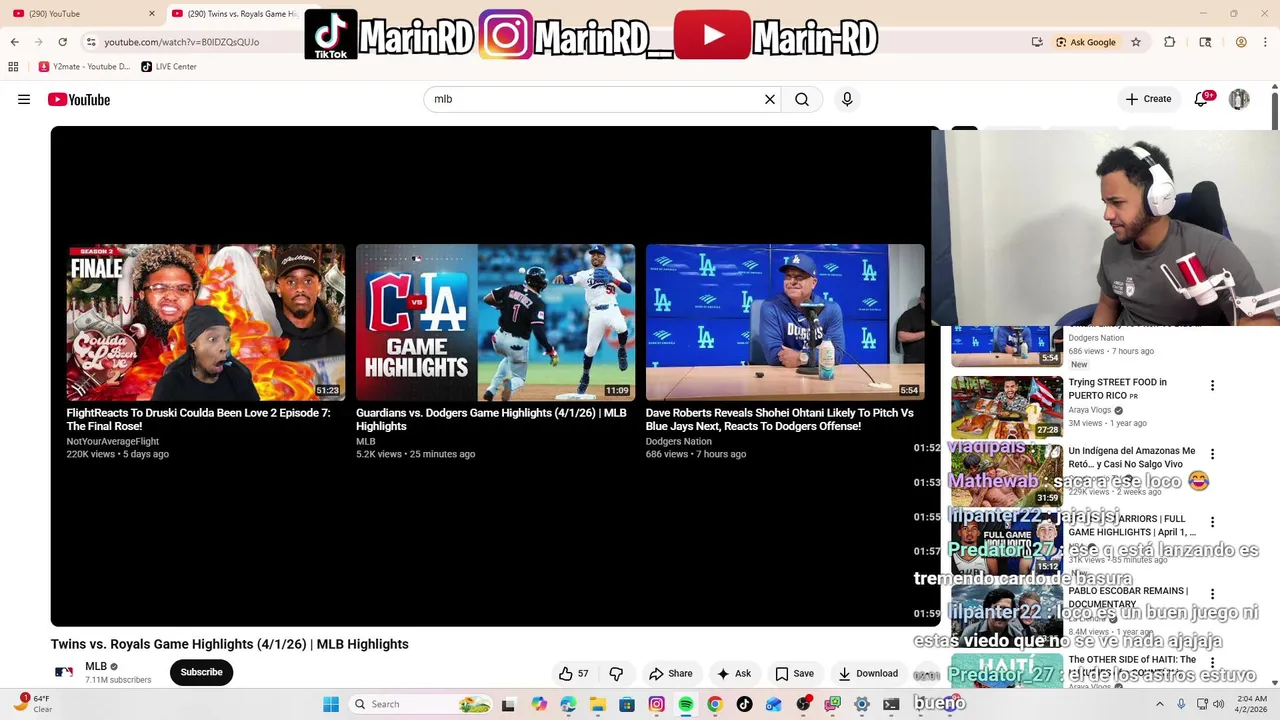Open the taskbar settings gear app
The image size is (1280, 720).
coord(862,704)
